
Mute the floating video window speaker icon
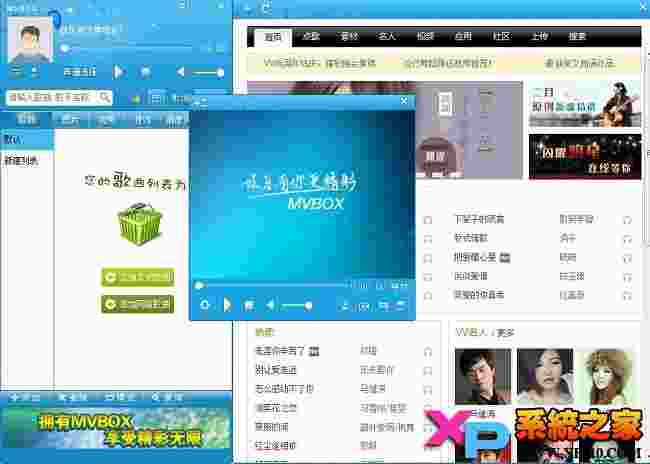[x=270, y=306]
